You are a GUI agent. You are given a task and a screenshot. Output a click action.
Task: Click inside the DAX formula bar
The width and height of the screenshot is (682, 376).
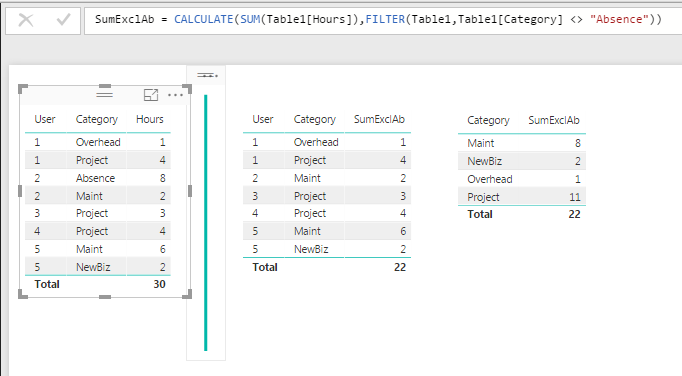(x=383, y=20)
